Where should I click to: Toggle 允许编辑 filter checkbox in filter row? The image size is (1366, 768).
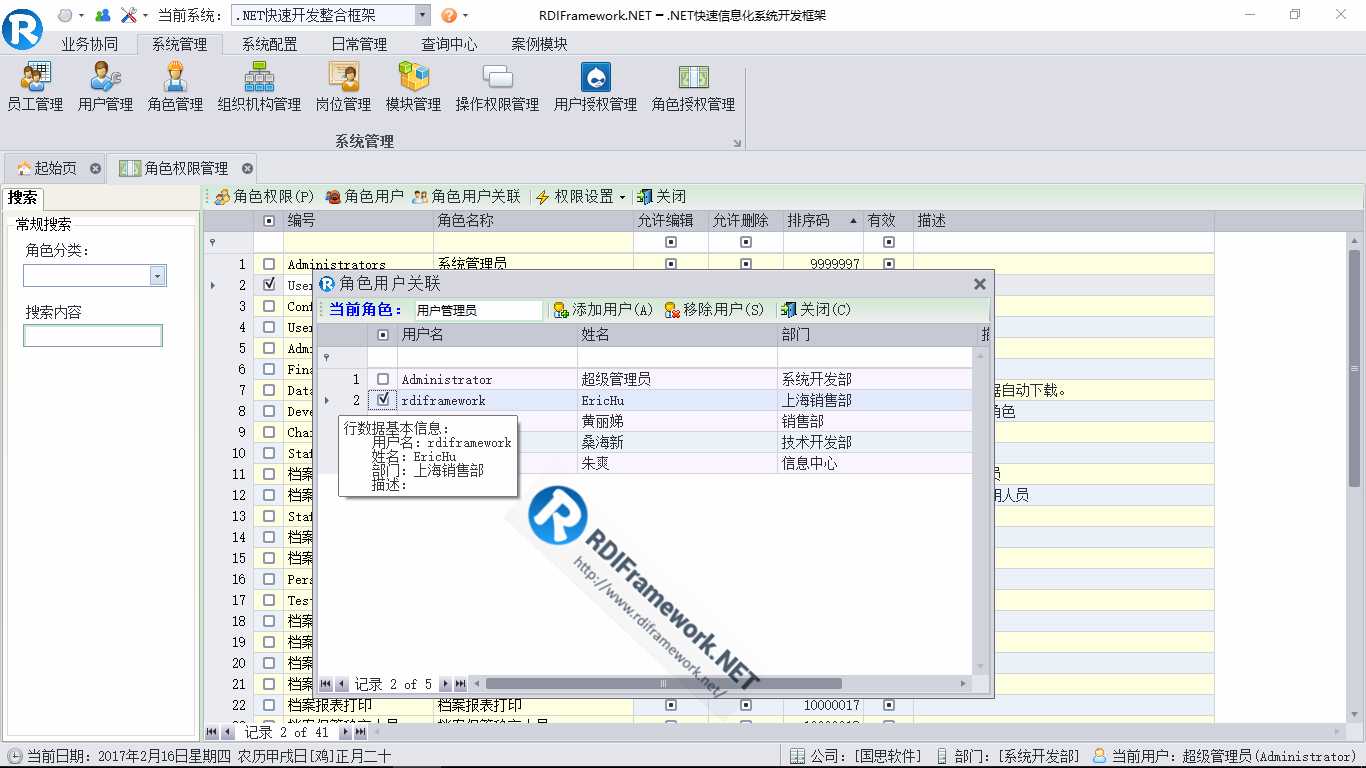tap(671, 242)
